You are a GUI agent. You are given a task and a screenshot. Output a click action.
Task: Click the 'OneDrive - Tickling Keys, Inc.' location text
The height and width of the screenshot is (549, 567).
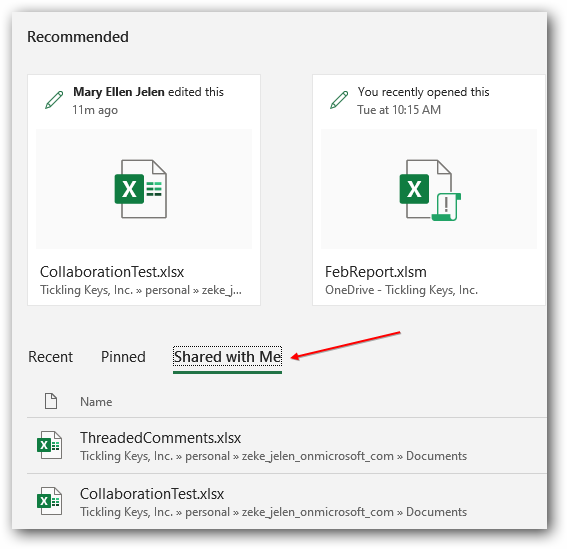[x=401, y=290]
